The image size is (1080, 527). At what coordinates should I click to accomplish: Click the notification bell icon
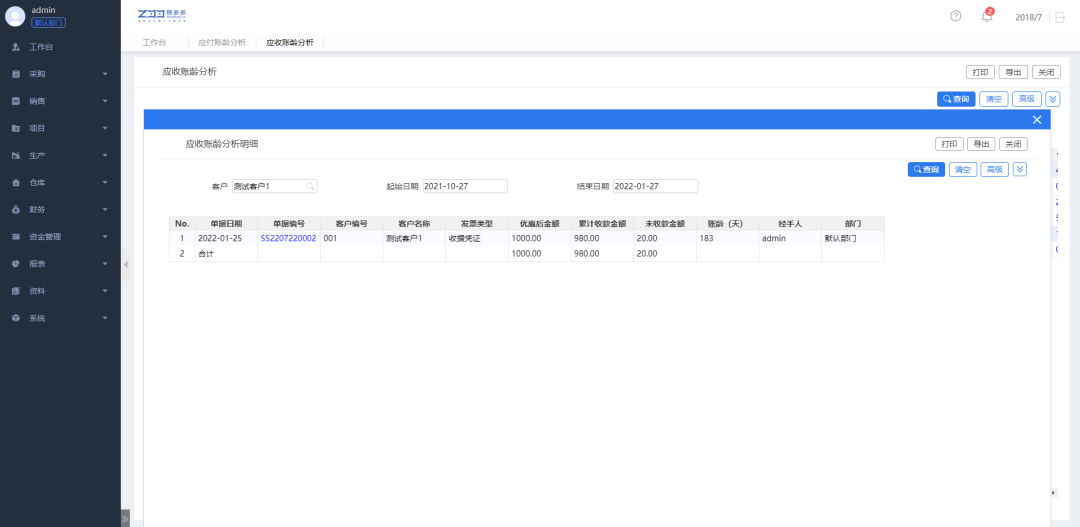click(x=986, y=17)
